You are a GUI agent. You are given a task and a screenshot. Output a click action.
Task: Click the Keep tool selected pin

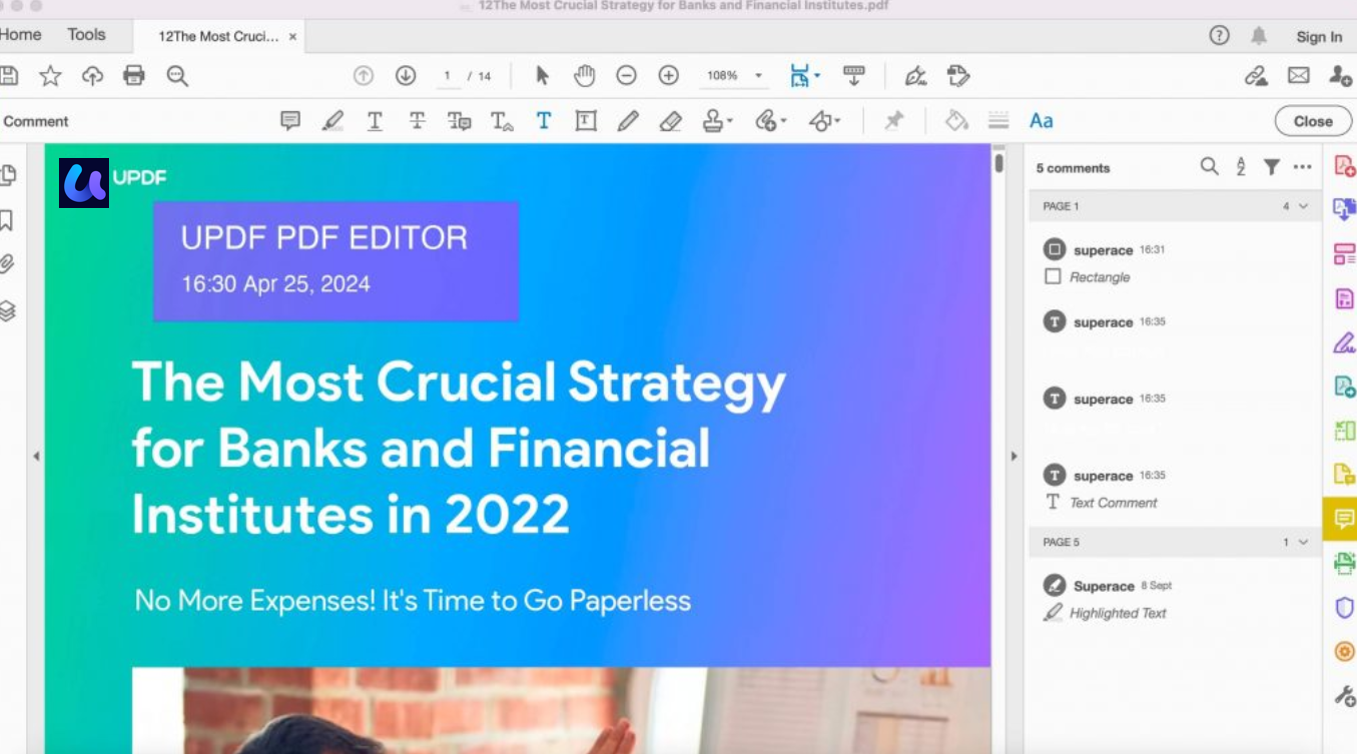(894, 121)
